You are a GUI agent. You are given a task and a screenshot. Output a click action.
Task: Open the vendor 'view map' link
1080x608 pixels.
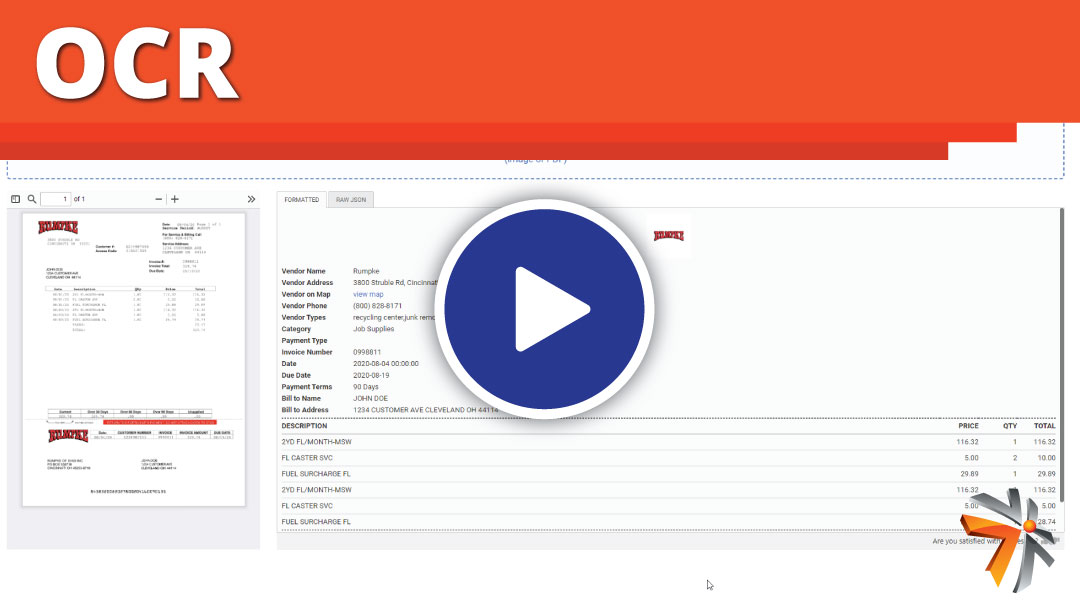[368, 294]
